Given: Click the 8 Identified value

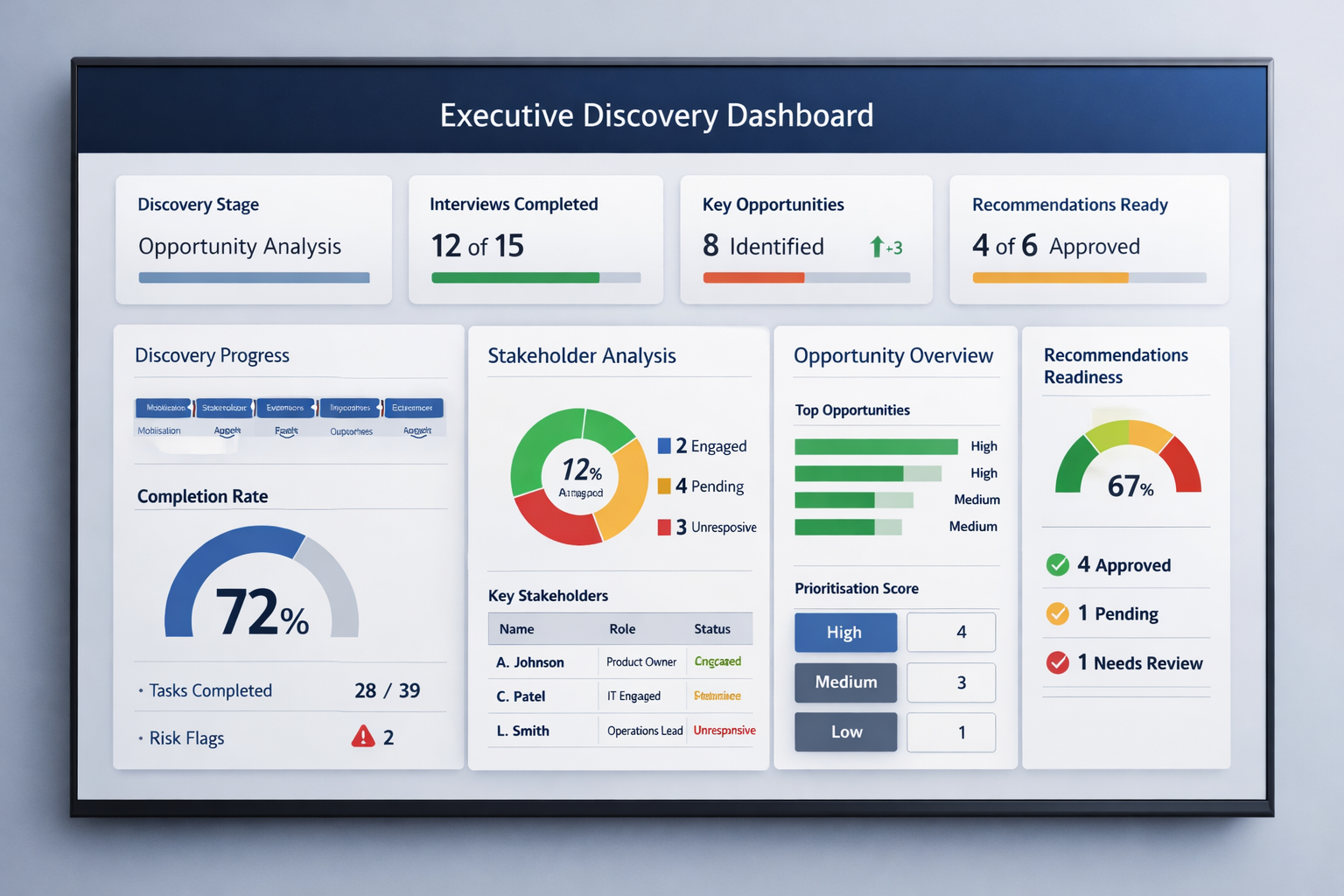Looking at the screenshot, I should pyautogui.click(x=763, y=246).
